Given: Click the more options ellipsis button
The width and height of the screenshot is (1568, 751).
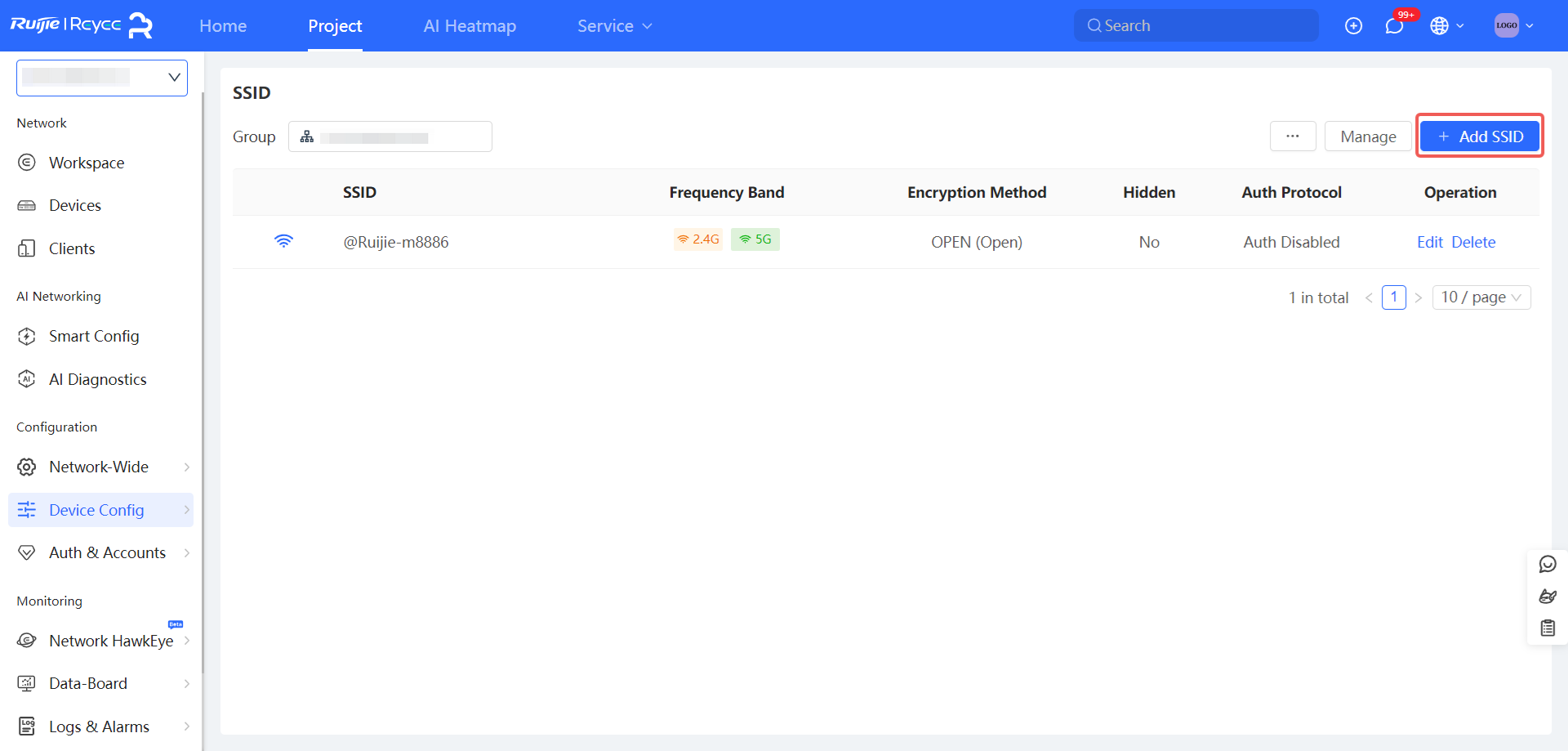Looking at the screenshot, I should (x=1292, y=136).
